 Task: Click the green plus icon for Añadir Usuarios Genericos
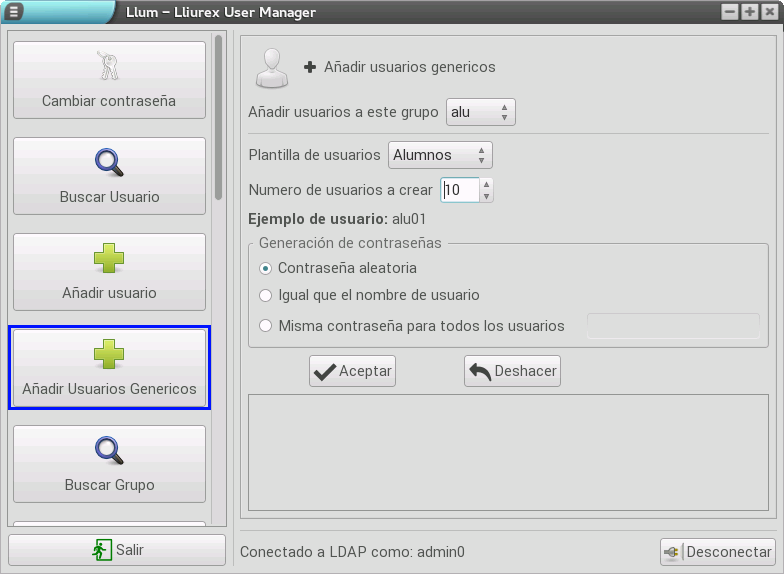pyautogui.click(x=108, y=355)
